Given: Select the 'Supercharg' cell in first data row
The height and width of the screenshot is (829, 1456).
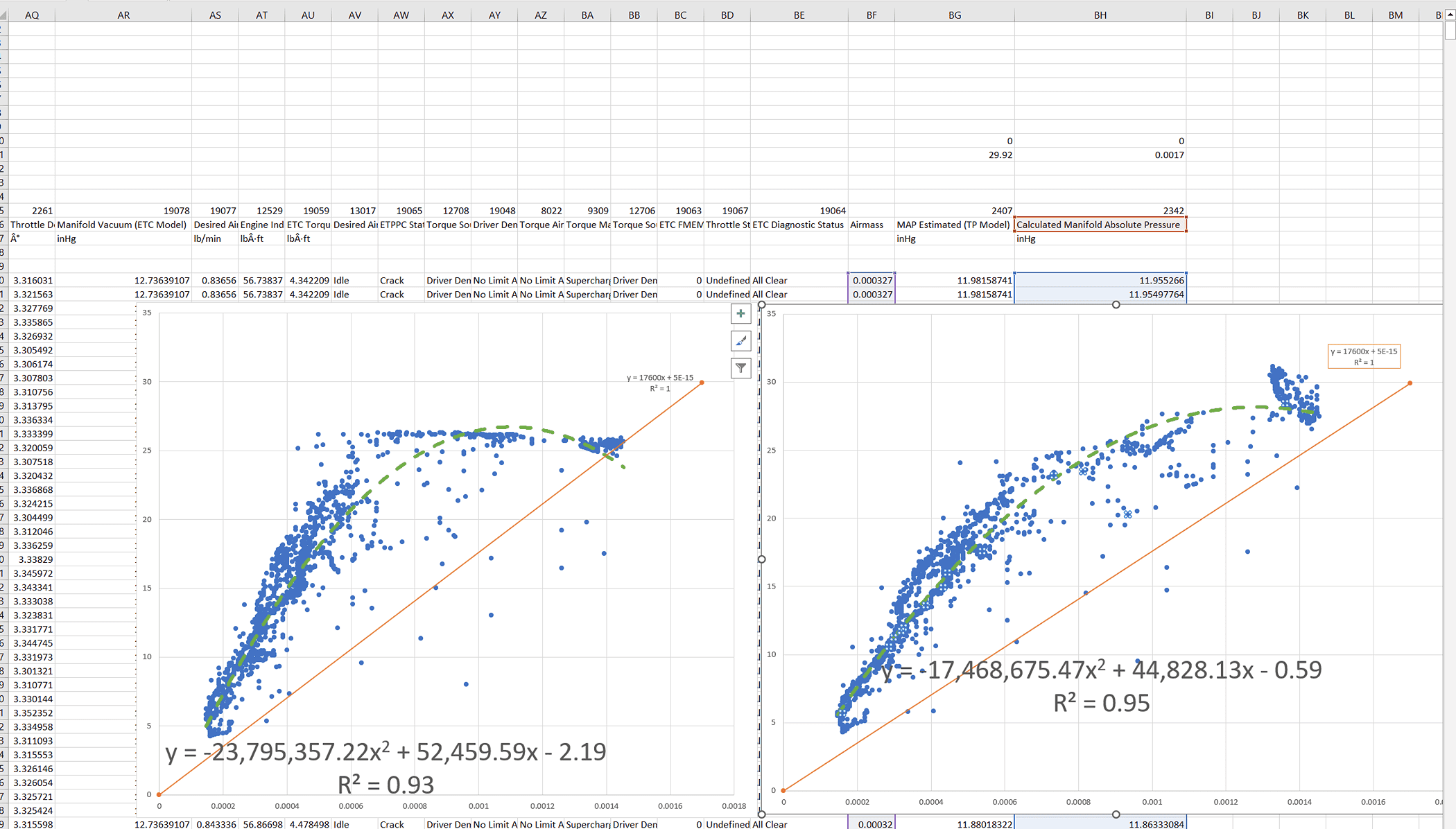Looking at the screenshot, I should pos(587,281).
